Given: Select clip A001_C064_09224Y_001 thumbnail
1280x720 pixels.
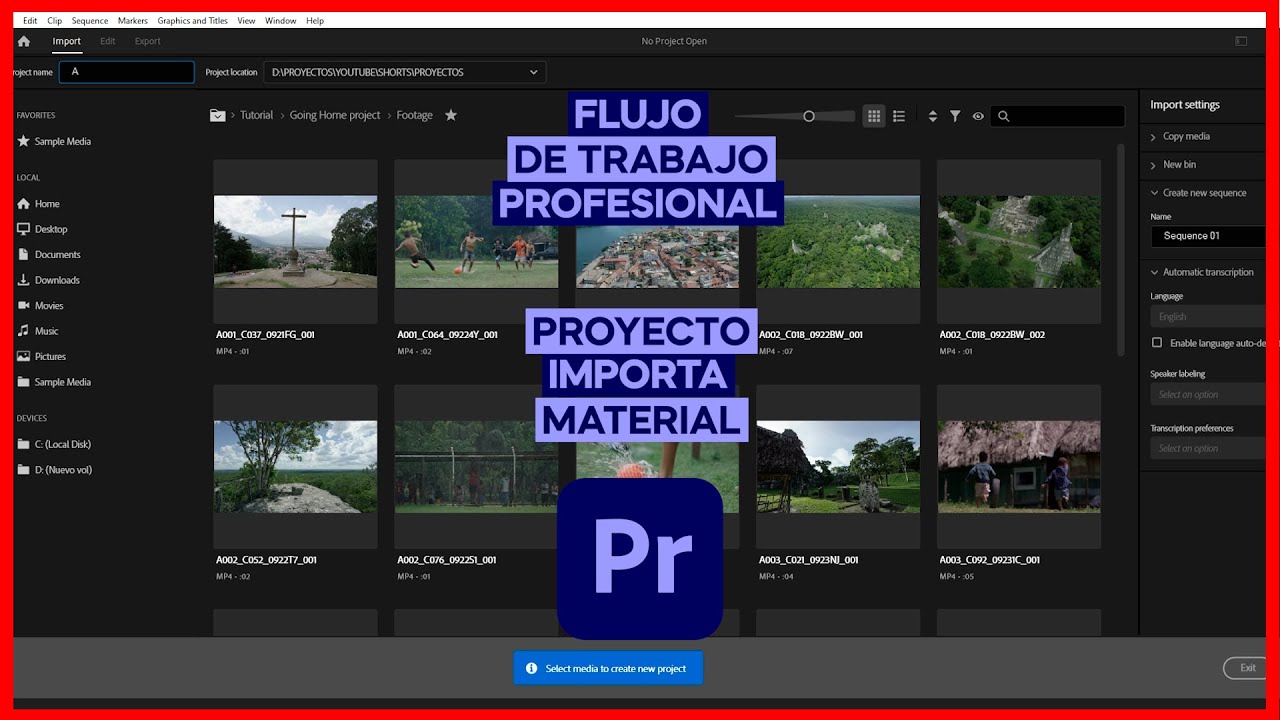Looking at the screenshot, I should pyautogui.click(x=477, y=241).
